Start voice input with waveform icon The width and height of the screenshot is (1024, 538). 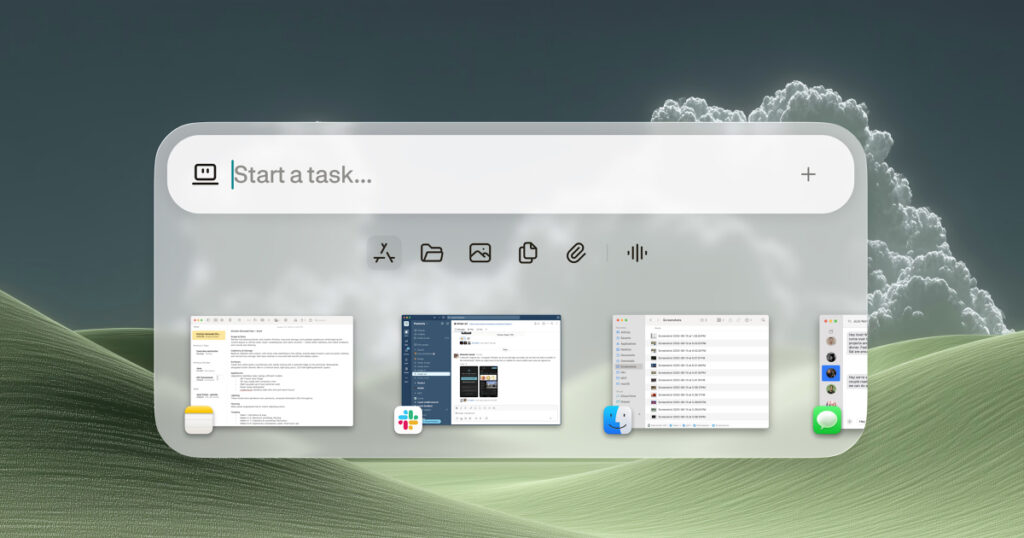click(x=637, y=253)
